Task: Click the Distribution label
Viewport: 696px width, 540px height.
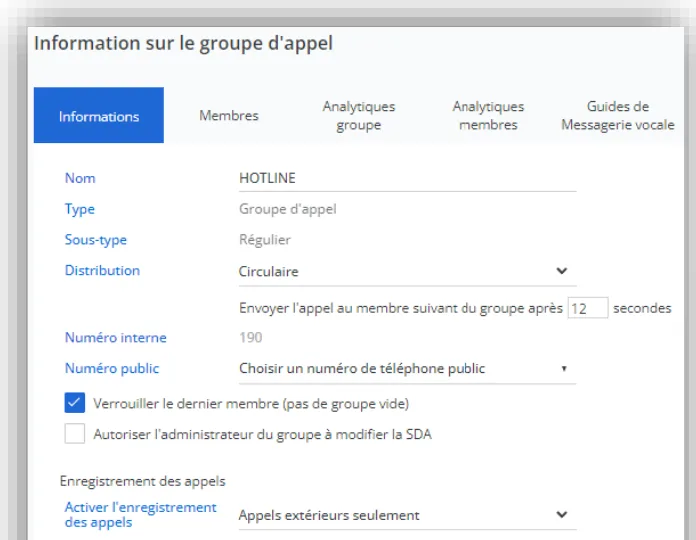Action: coord(102,270)
